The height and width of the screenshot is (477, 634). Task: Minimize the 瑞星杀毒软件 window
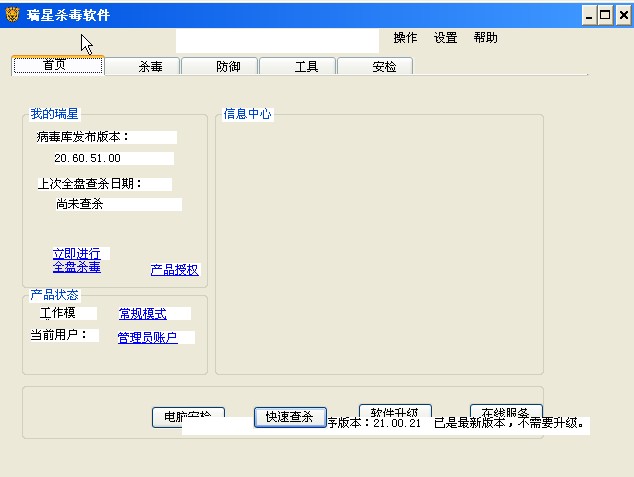(589, 16)
